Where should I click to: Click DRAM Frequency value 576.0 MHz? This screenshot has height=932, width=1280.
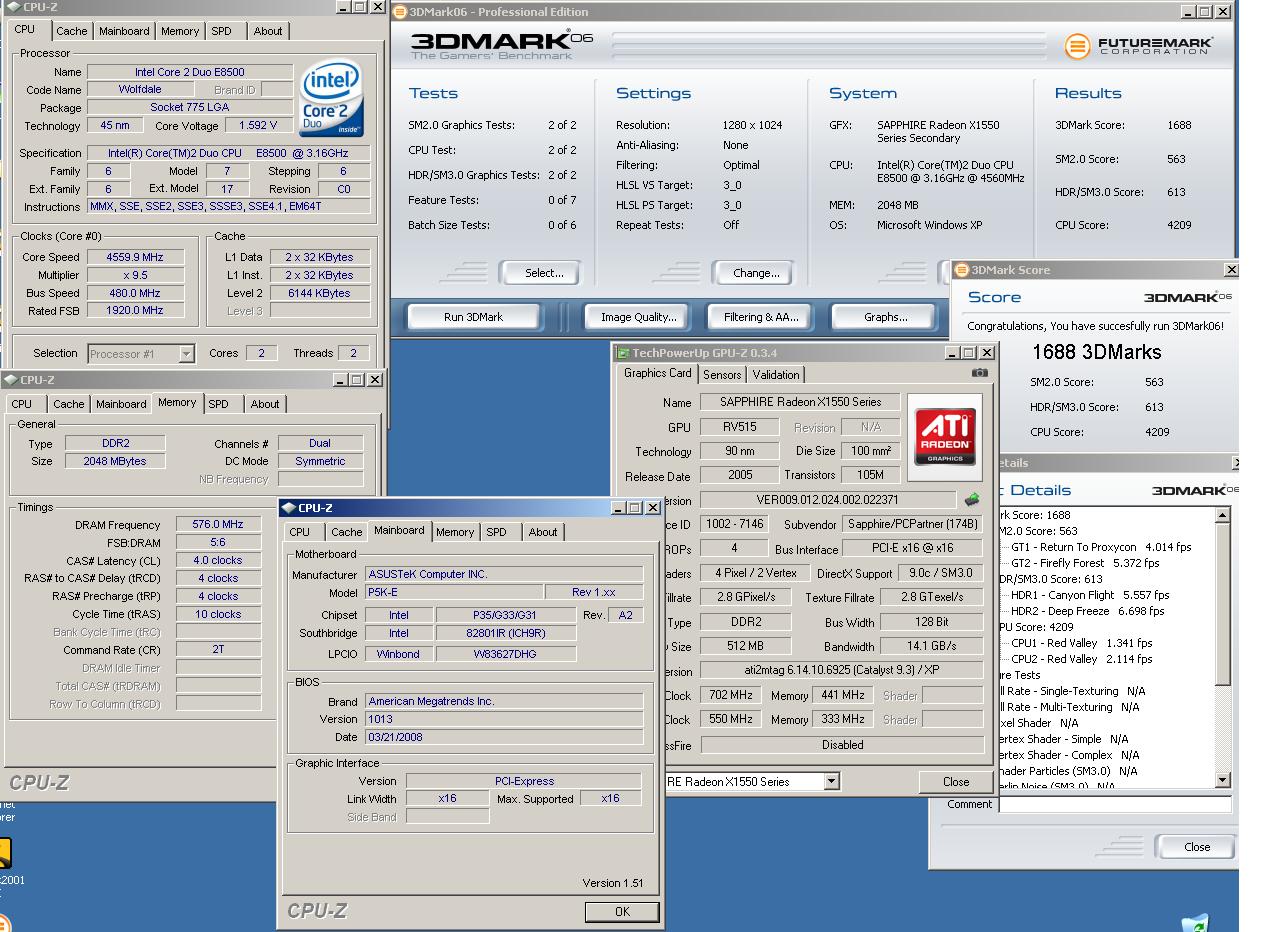click(219, 524)
